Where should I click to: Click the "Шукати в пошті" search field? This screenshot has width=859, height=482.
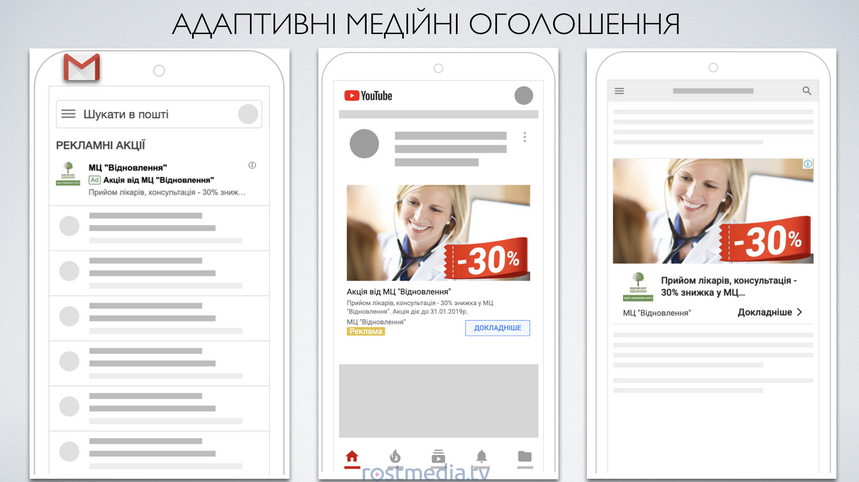[150, 114]
